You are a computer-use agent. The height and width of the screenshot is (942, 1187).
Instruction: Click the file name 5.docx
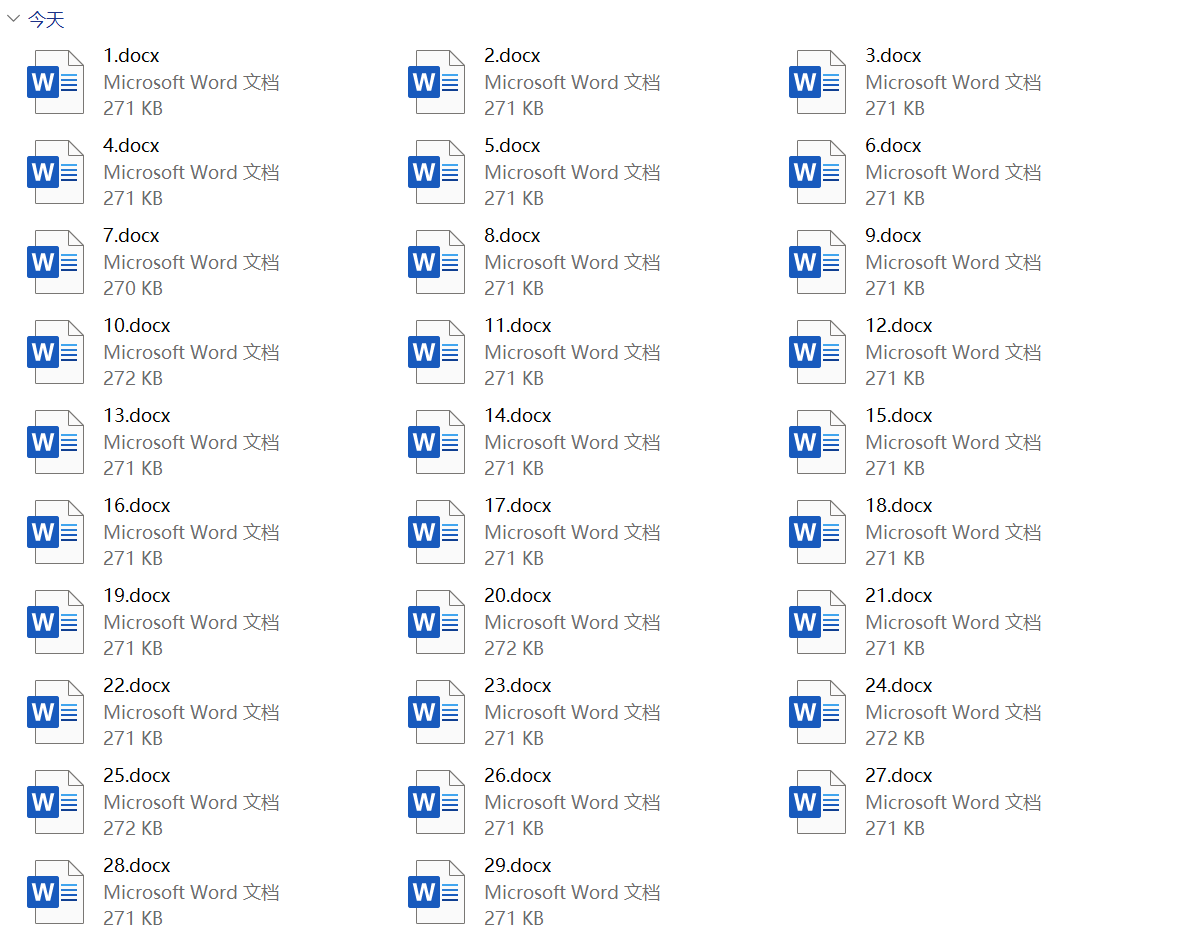click(x=512, y=145)
